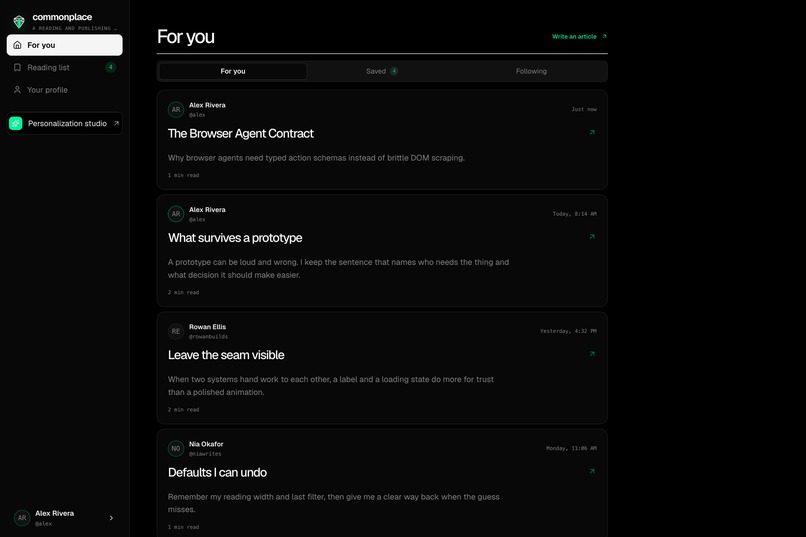Open Personalization studio
Image resolution: width=806 pixels, height=537 pixels.
[65, 123]
